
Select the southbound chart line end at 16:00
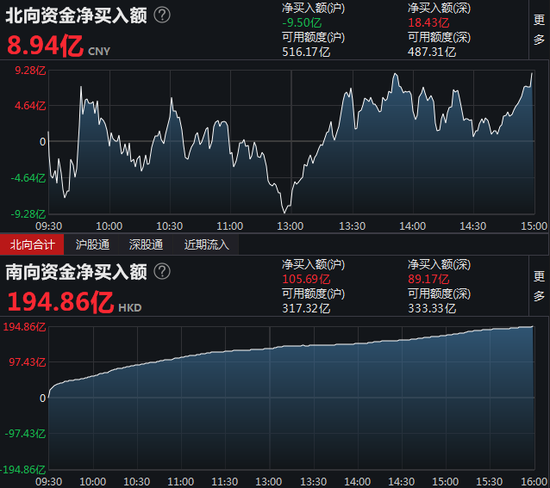[x=532, y=327]
